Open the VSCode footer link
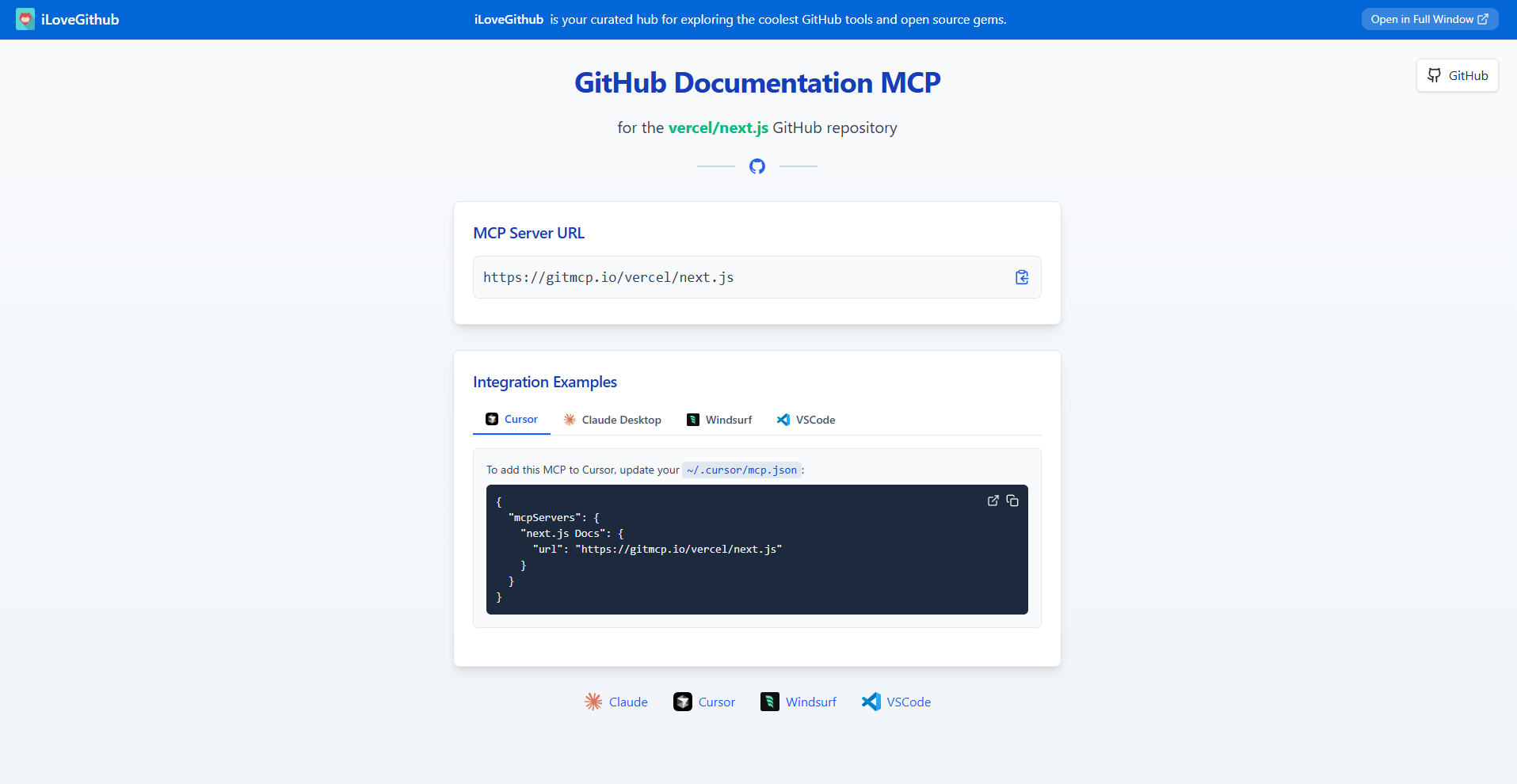This screenshot has height=784, width=1517. (x=896, y=702)
